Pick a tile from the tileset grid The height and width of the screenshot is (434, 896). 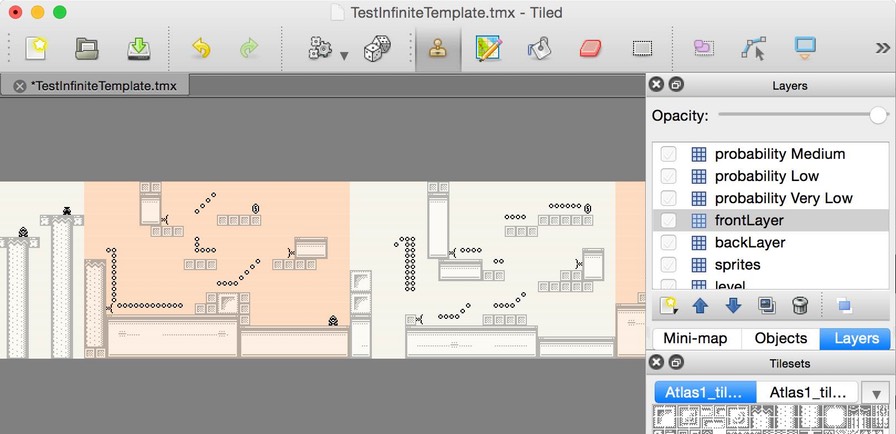[769, 420]
